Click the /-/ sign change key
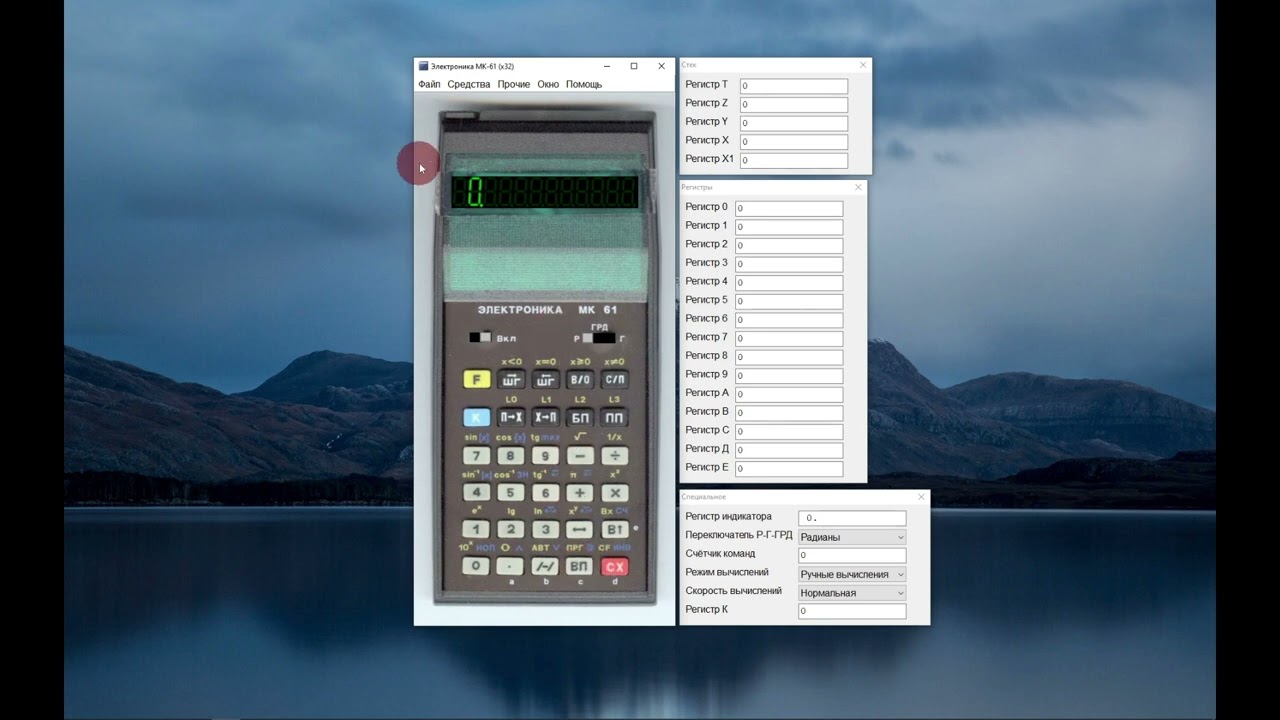The height and width of the screenshot is (720, 1280). [545, 567]
